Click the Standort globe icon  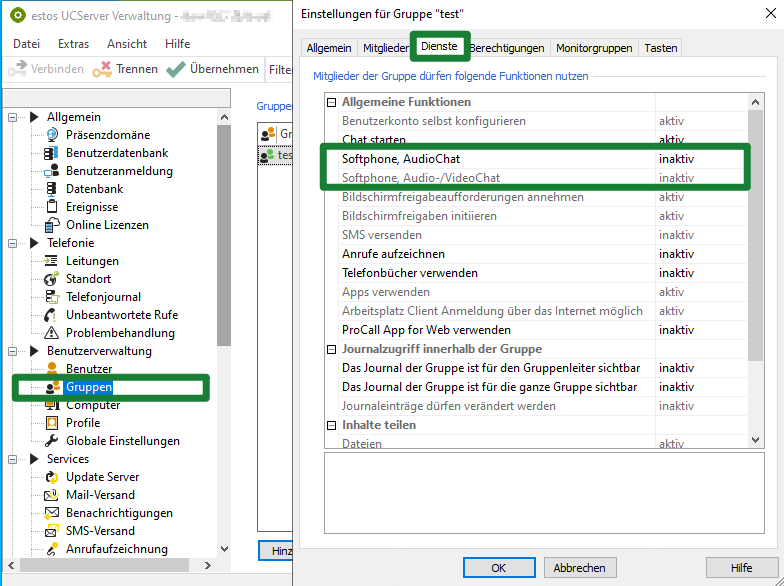[x=51, y=279]
